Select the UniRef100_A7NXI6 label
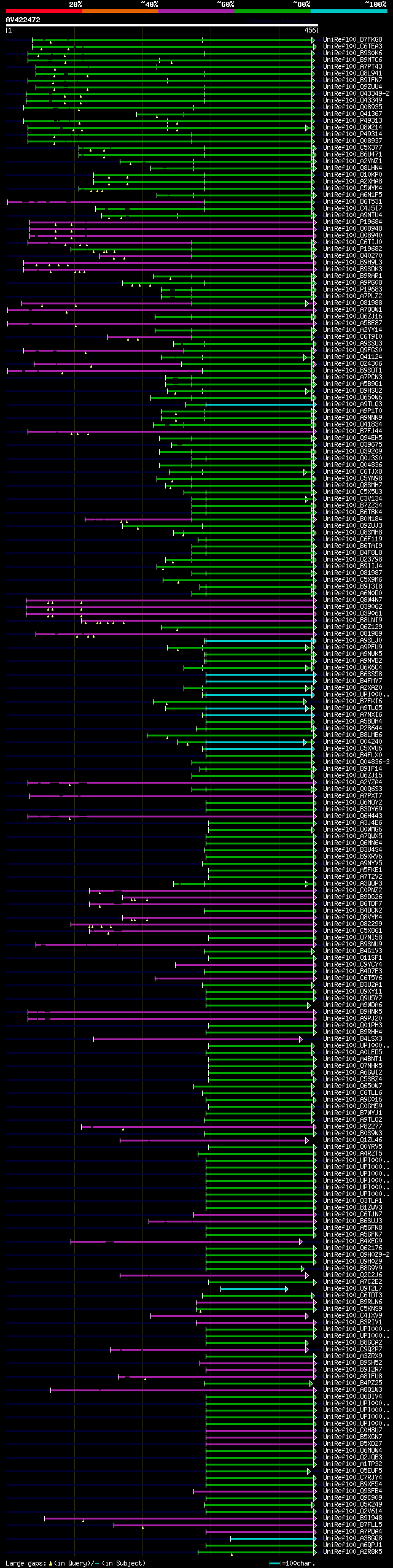The height and width of the screenshot is (1568, 393). coord(352,715)
